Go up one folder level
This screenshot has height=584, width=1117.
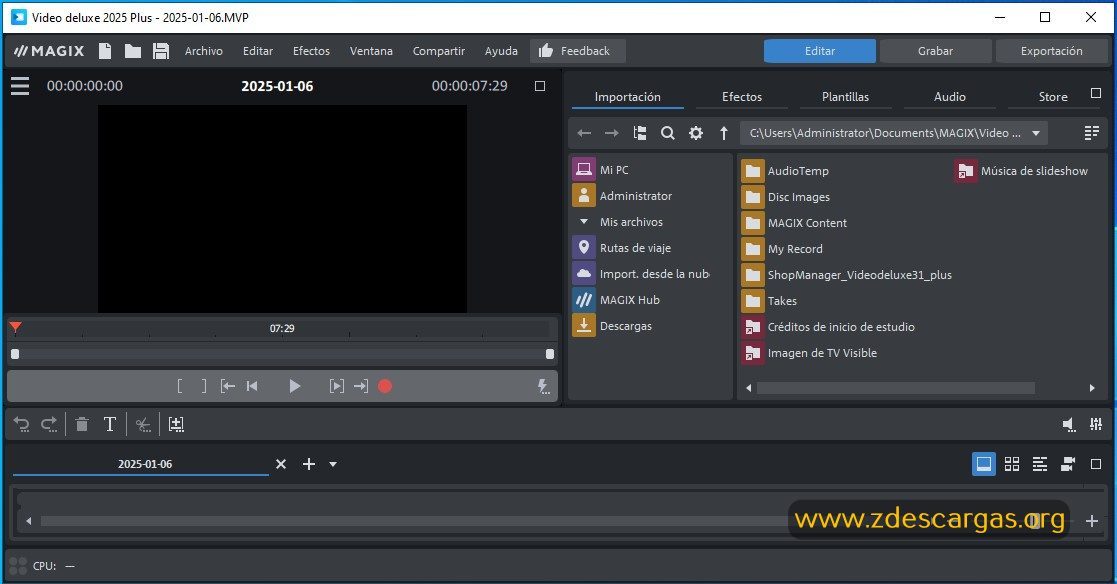[724, 133]
